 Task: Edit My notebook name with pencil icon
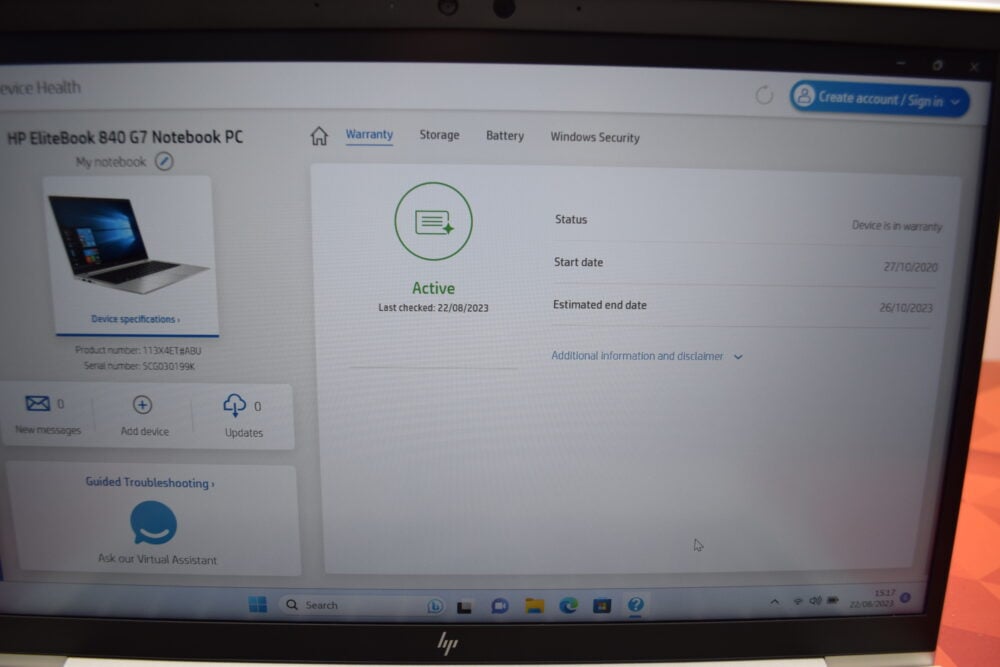(165, 161)
